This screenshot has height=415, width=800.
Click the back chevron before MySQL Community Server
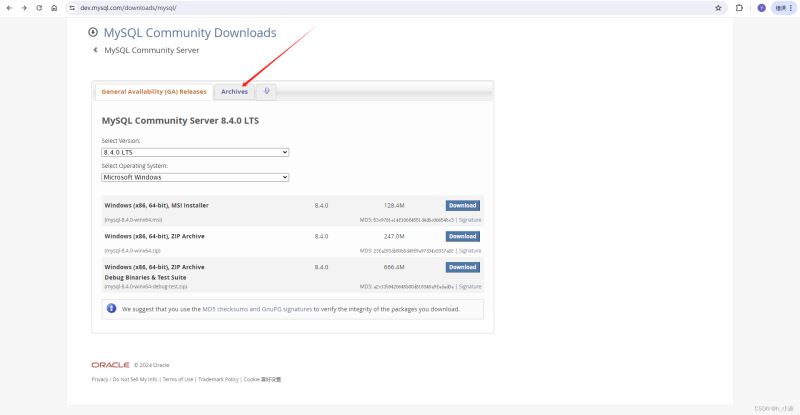coord(96,50)
